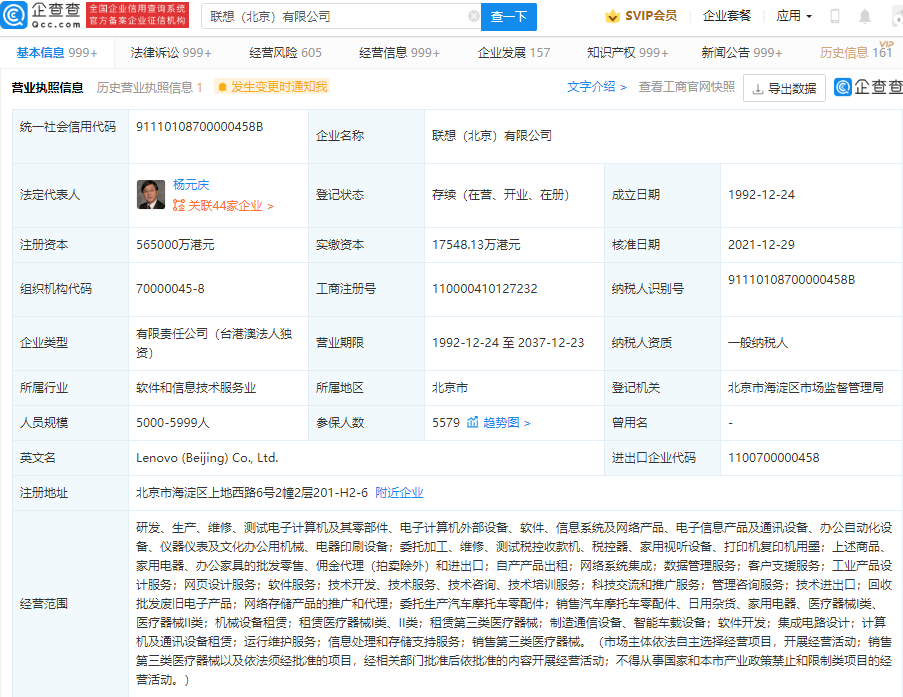Click the company name 联想（北京）有限公司 cell
This screenshot has width=903, height=697.
(492, 136)
